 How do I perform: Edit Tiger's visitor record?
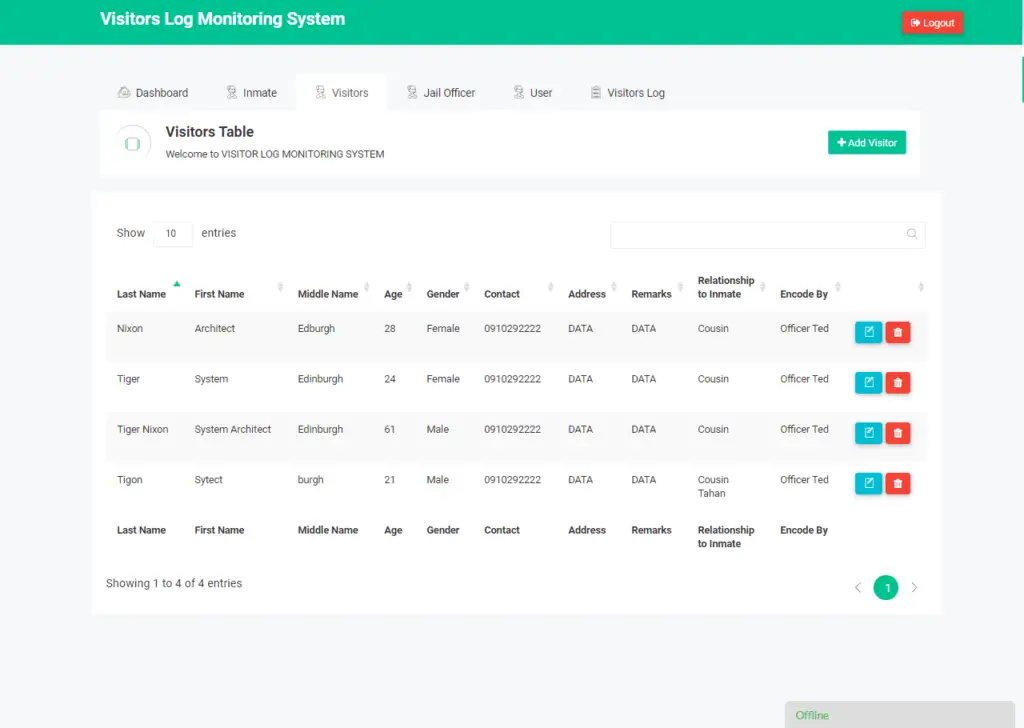868,382
